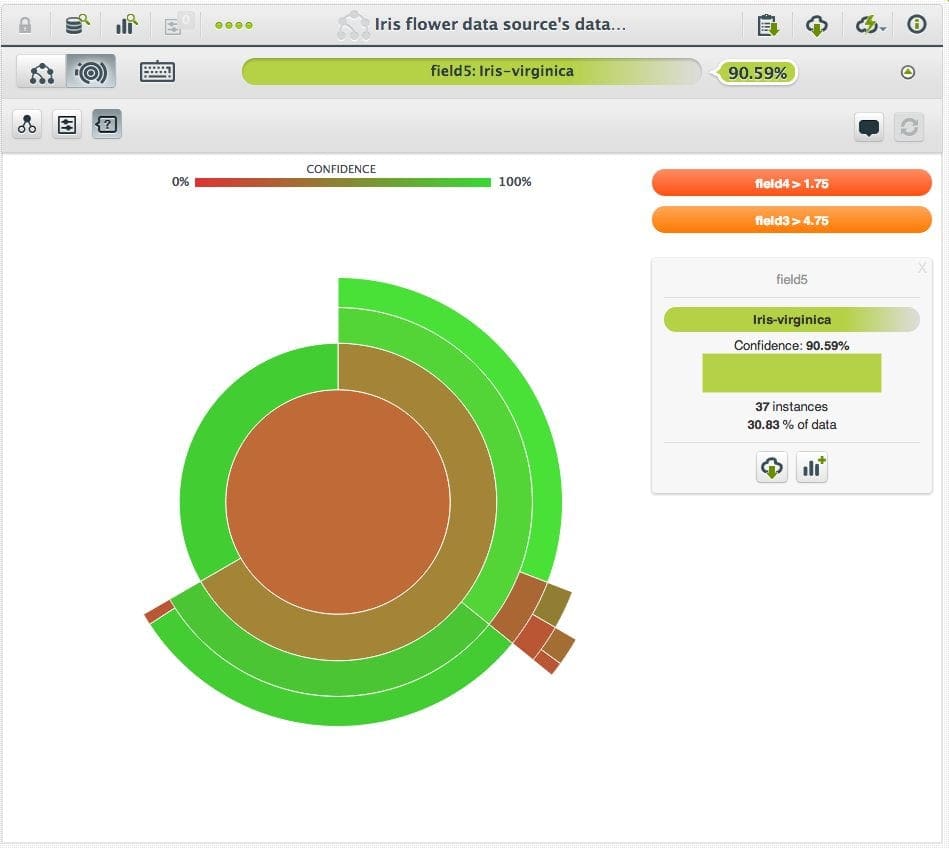
Task: Switch to the tree view toggle
Action: point(42,72)
